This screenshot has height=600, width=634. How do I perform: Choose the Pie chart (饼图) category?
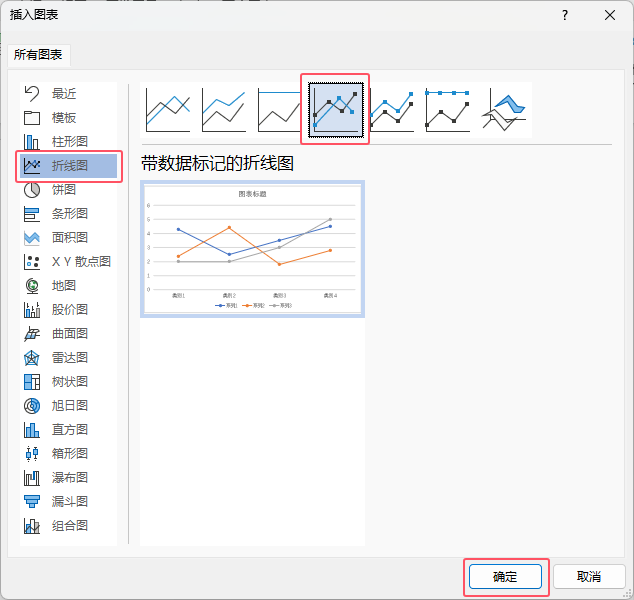[x=68, y=190]
